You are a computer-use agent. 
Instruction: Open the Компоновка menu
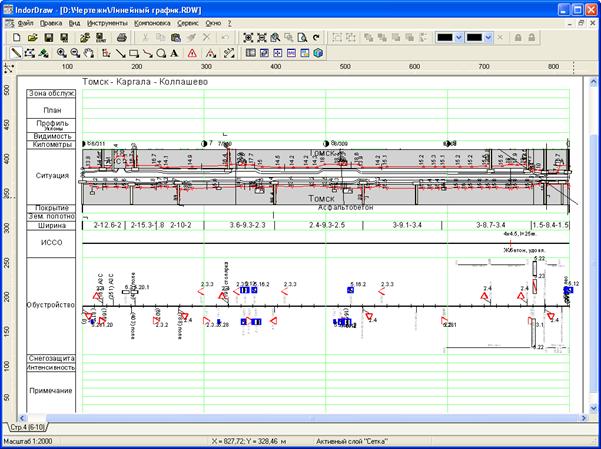tap(164, 21)
